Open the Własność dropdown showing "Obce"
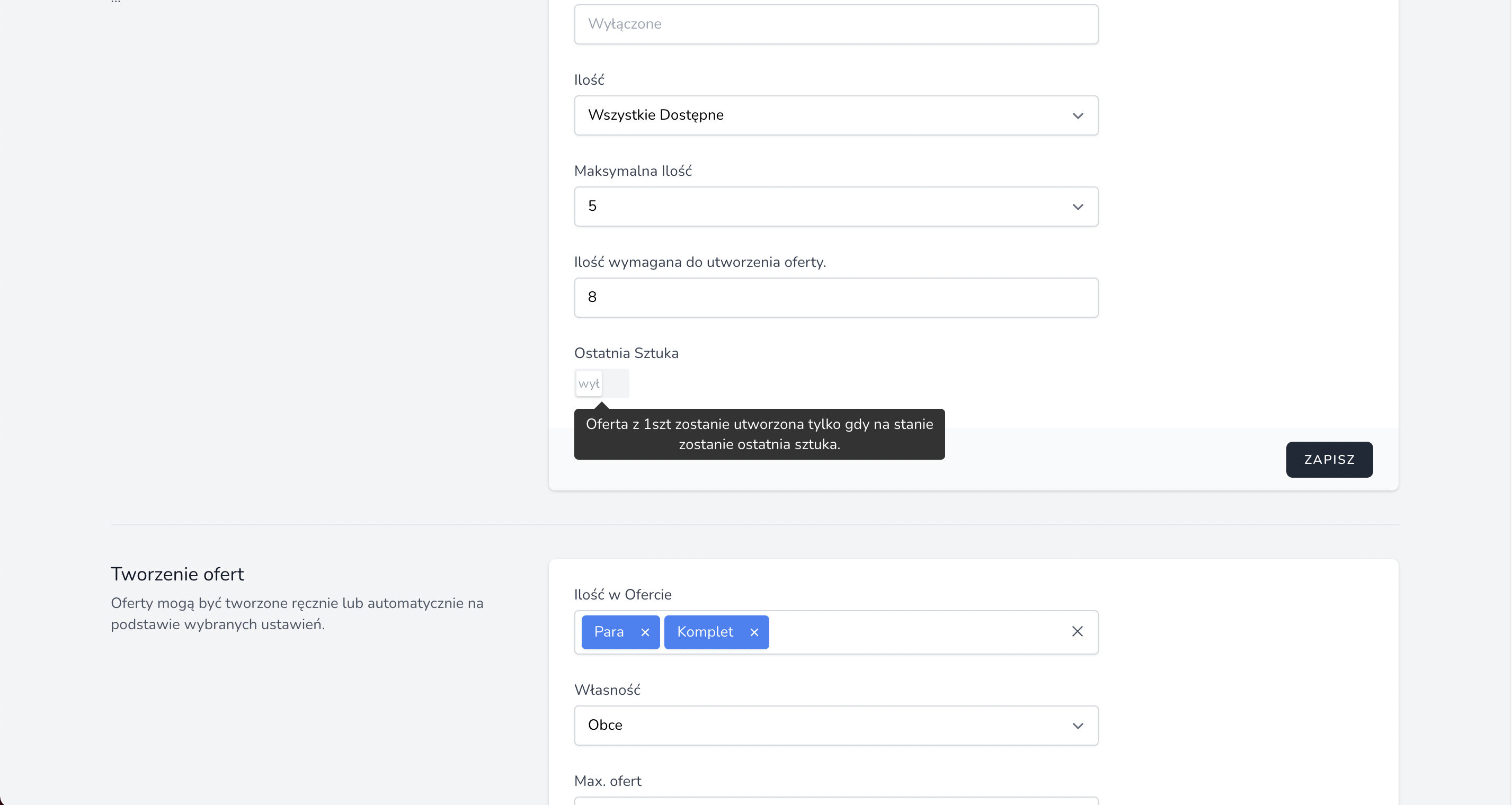Screen dimensions: 1512x805 836,725
